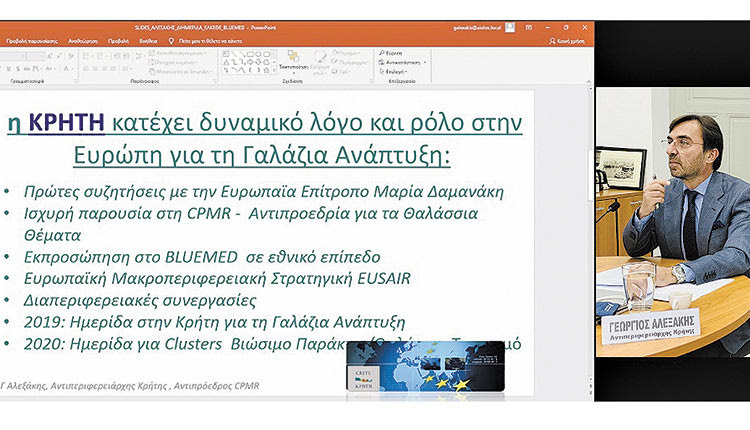Screen dimensions: 750x430
Task: Collapse the ribbon with the chevron
Action: pos(589,81)
